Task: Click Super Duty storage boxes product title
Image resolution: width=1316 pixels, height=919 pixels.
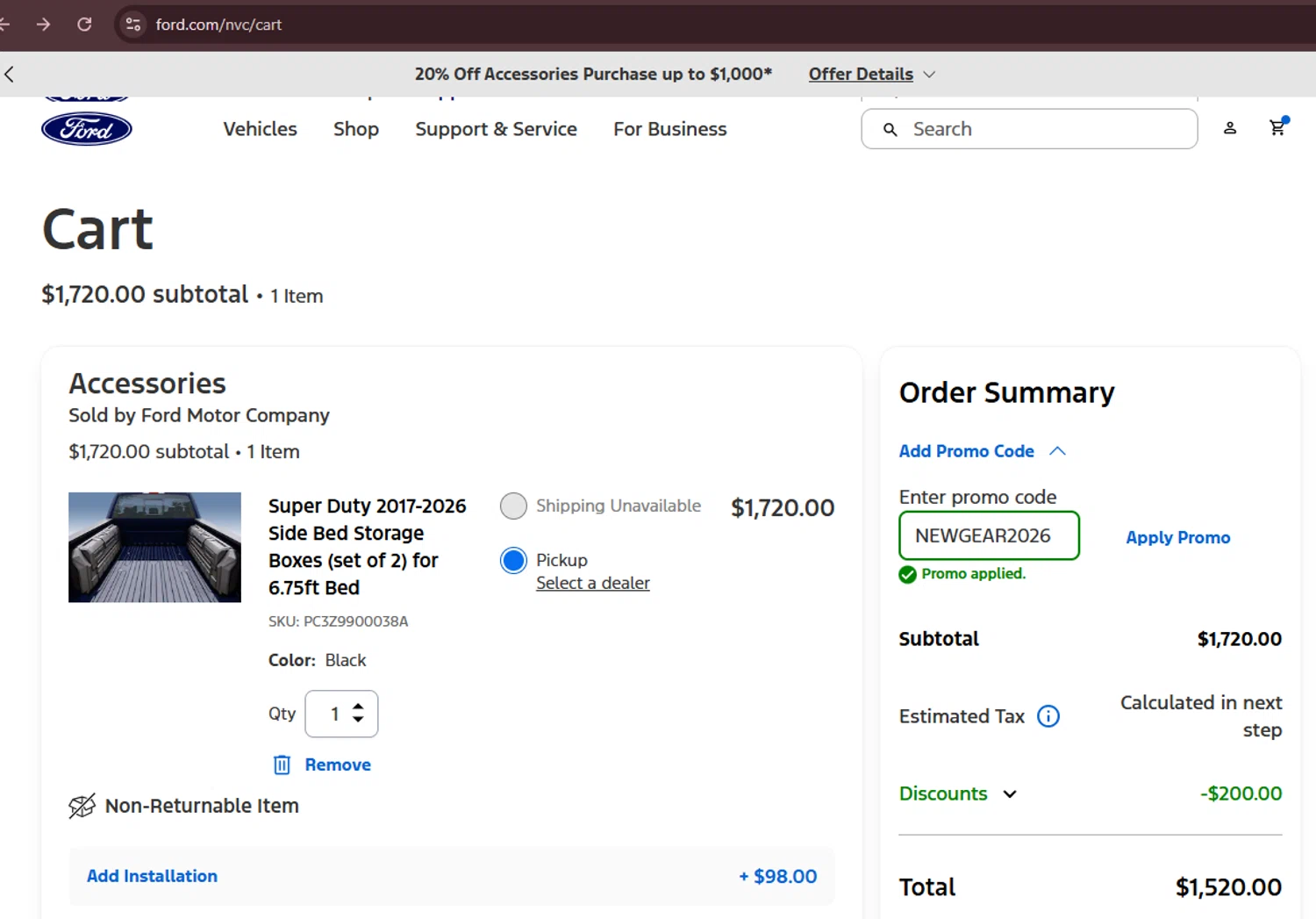Action: coord(368,547)
